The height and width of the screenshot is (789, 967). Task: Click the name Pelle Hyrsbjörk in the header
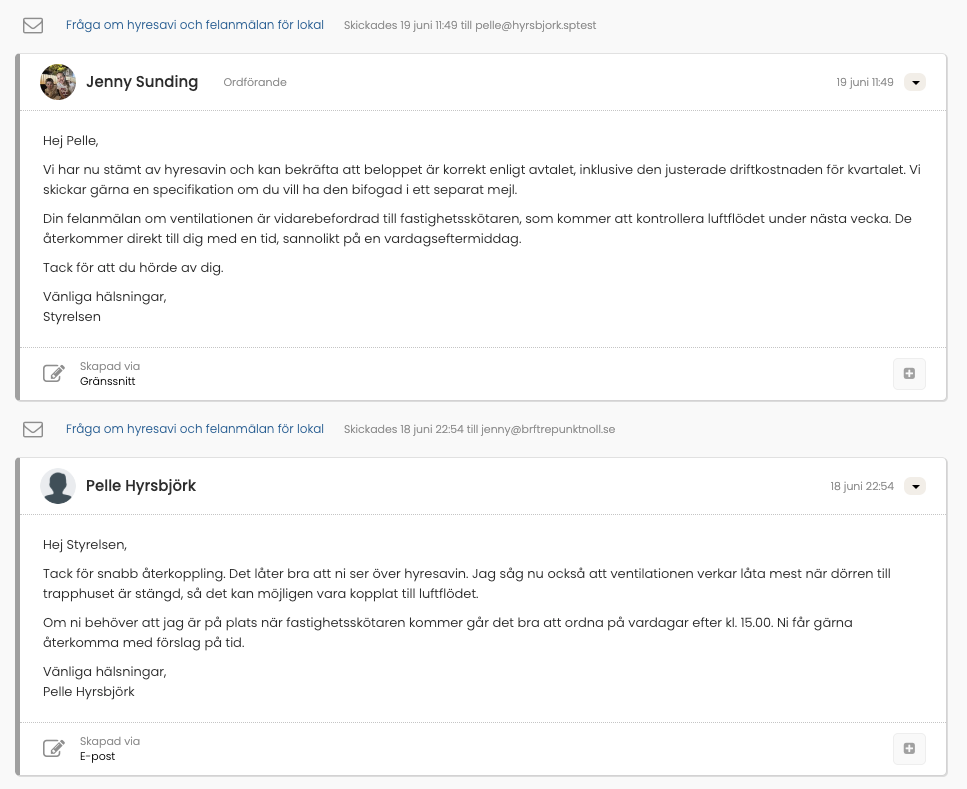pyautogui.click(x=141, y=486)
